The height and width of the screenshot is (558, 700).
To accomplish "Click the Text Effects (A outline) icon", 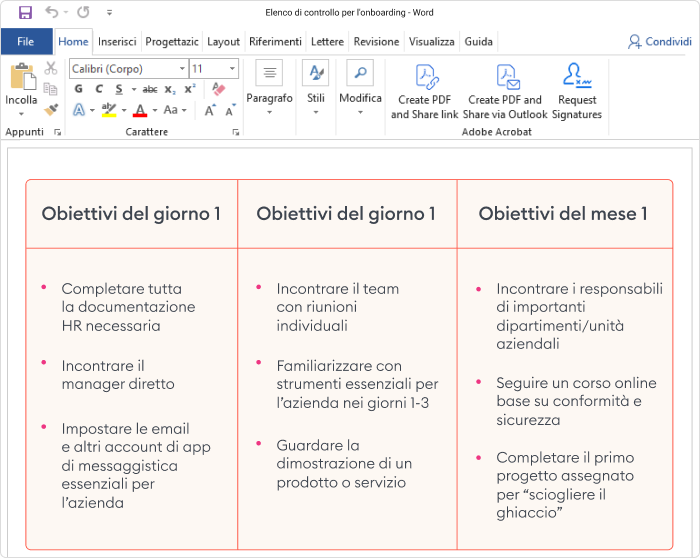I will coord(79,109).
